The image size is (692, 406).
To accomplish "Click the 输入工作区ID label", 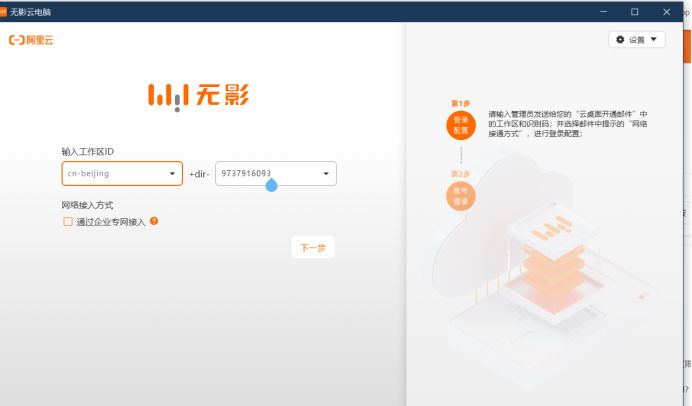I will coord(87,152).
